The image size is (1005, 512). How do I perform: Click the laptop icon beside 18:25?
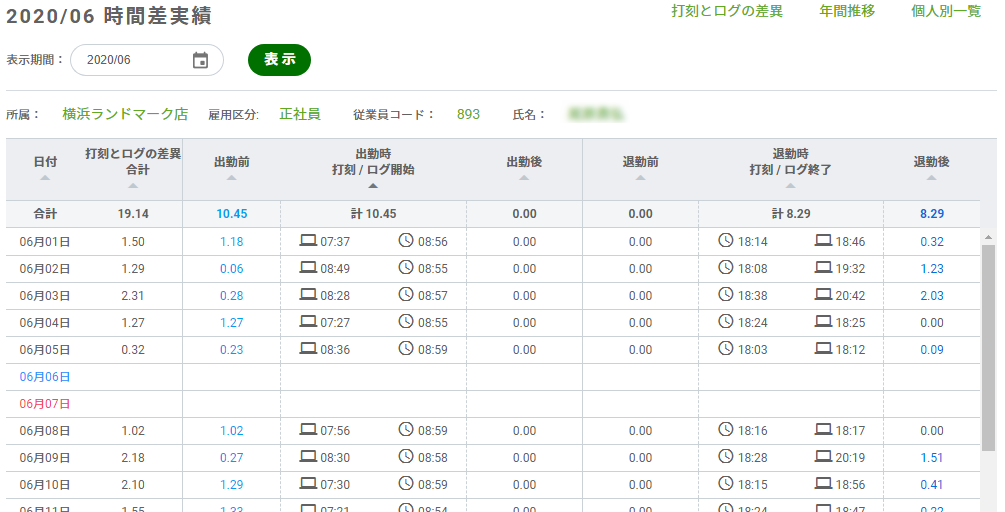(824, 322)
